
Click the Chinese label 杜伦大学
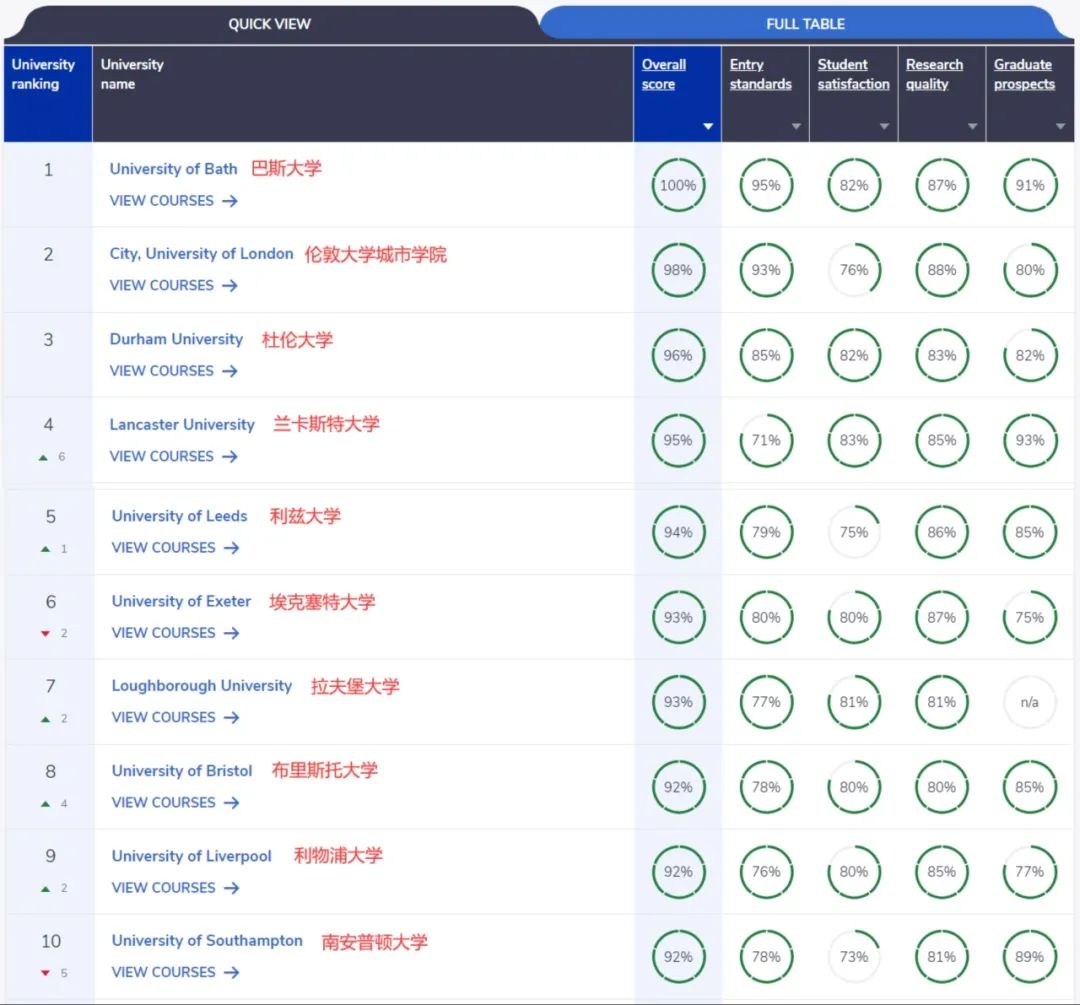[x=298, y=340]
